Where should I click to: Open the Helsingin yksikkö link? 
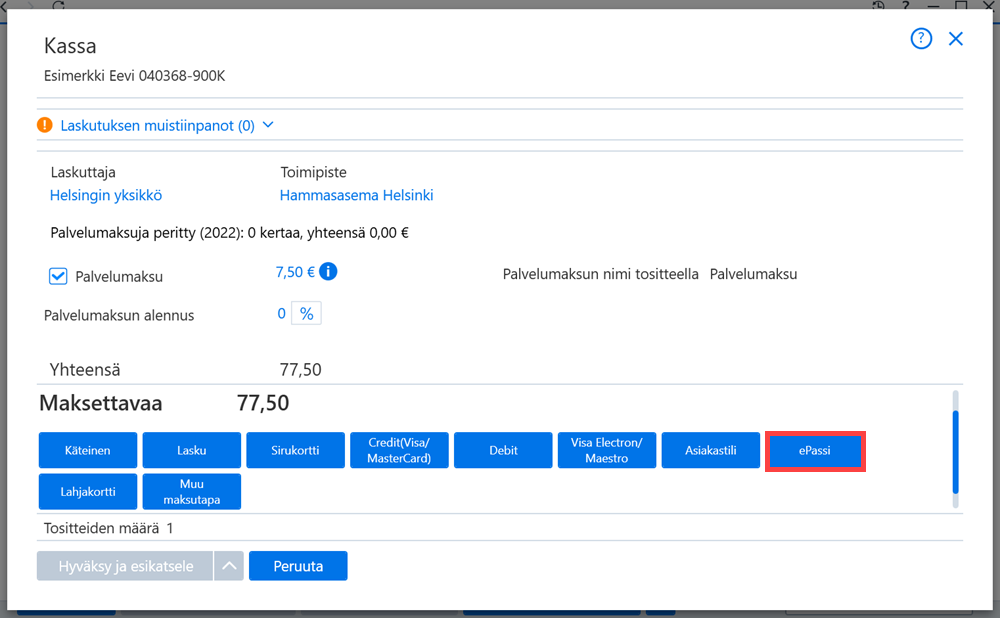(x=106, y=195)
